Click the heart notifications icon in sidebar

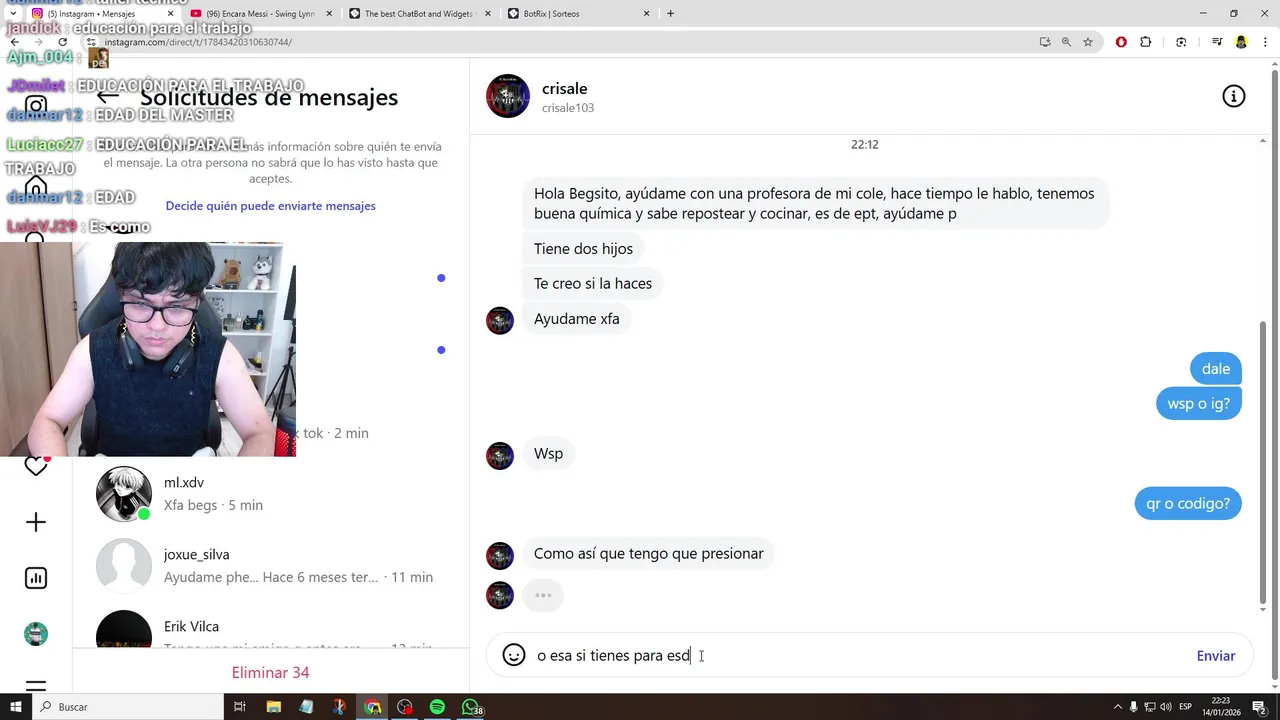(36, 466)
